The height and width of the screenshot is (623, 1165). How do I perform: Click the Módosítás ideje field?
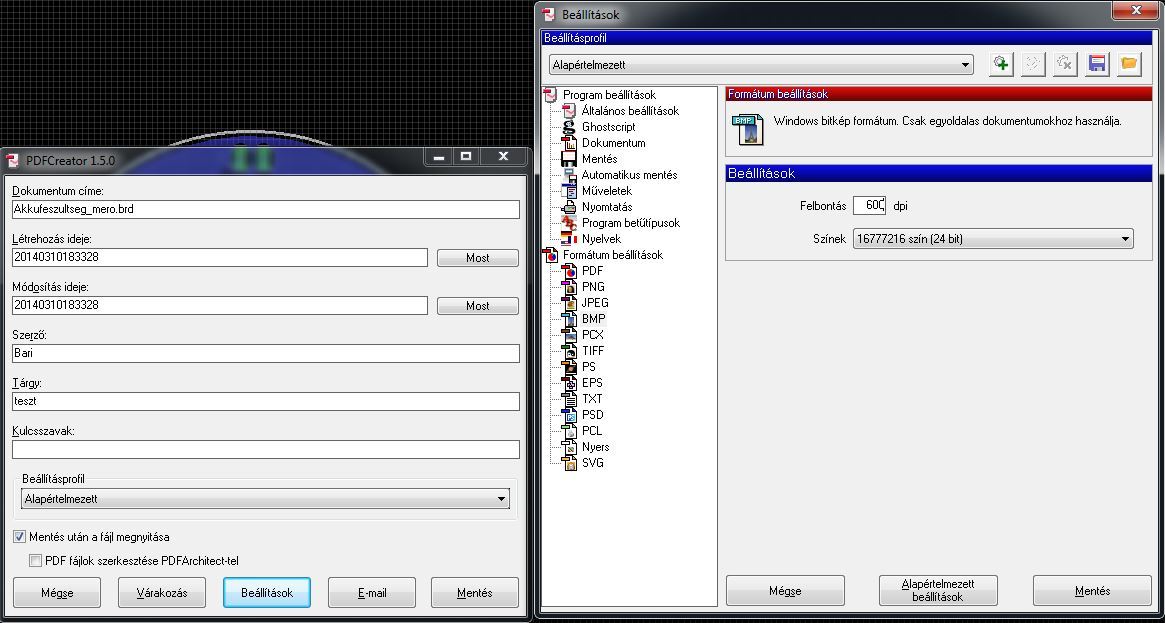point(220,305)
